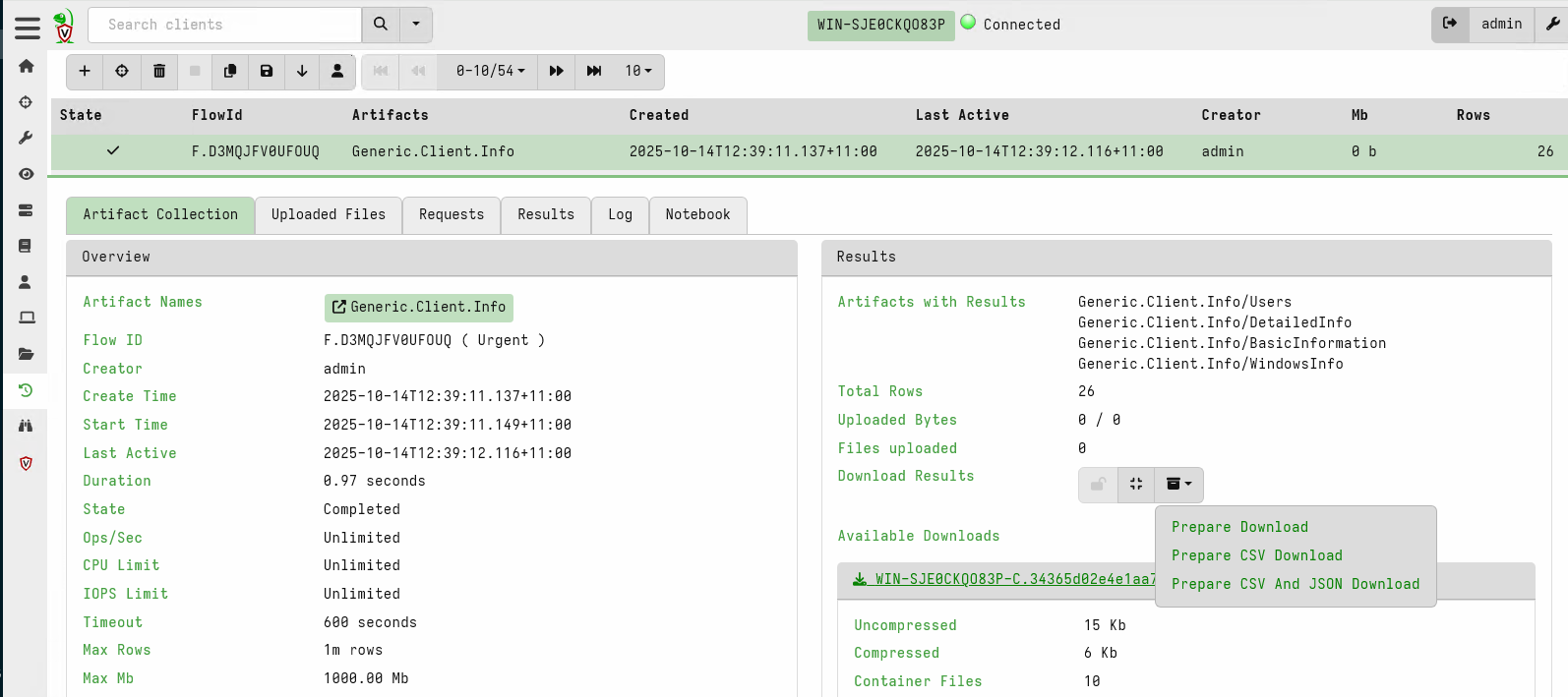Jump to the last page of collections

(x=594, y=71)
